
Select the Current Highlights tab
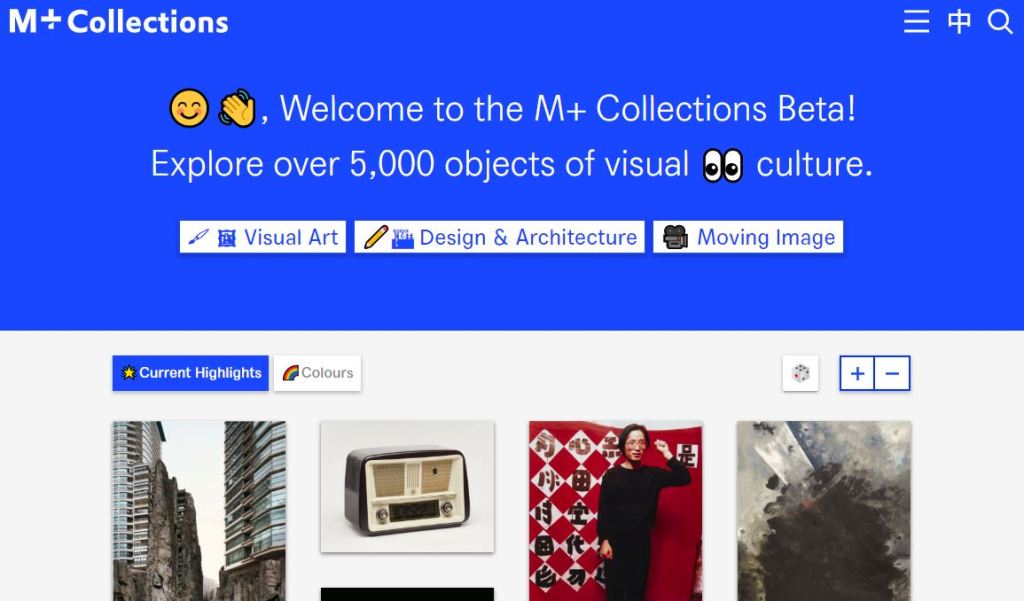190,373
